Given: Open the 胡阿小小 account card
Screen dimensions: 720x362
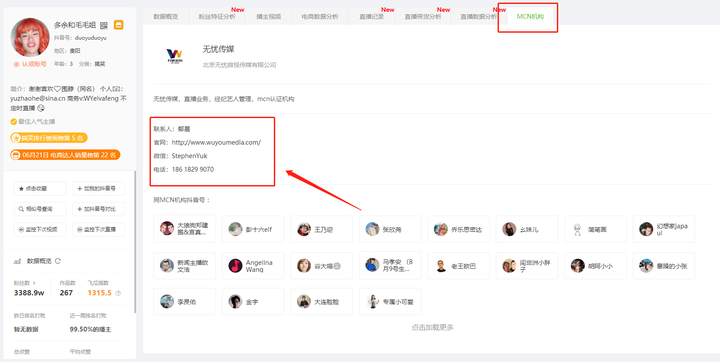Looking at the screenshot, I should (596, 266).
